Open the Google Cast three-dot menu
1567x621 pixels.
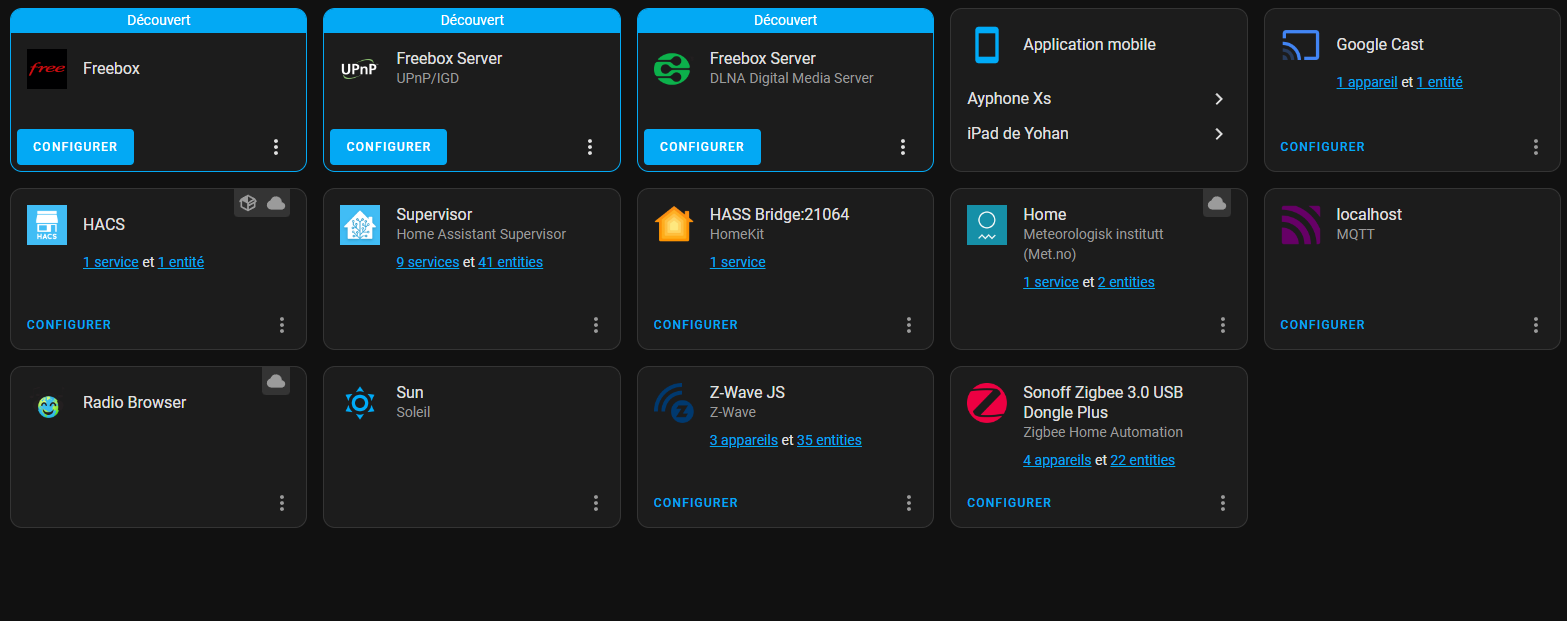pos(1536,147)
